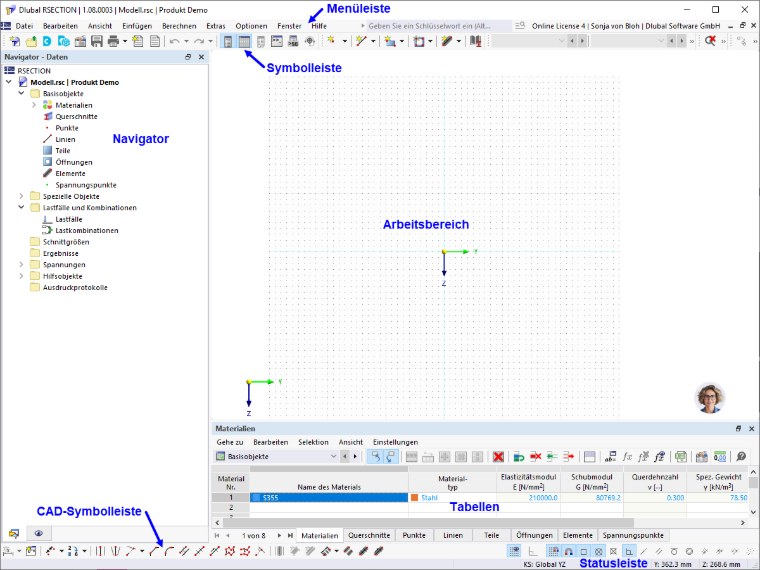Select Lastkombinationen in navigator
Screen dimensions: 760x570
point(87,231)
